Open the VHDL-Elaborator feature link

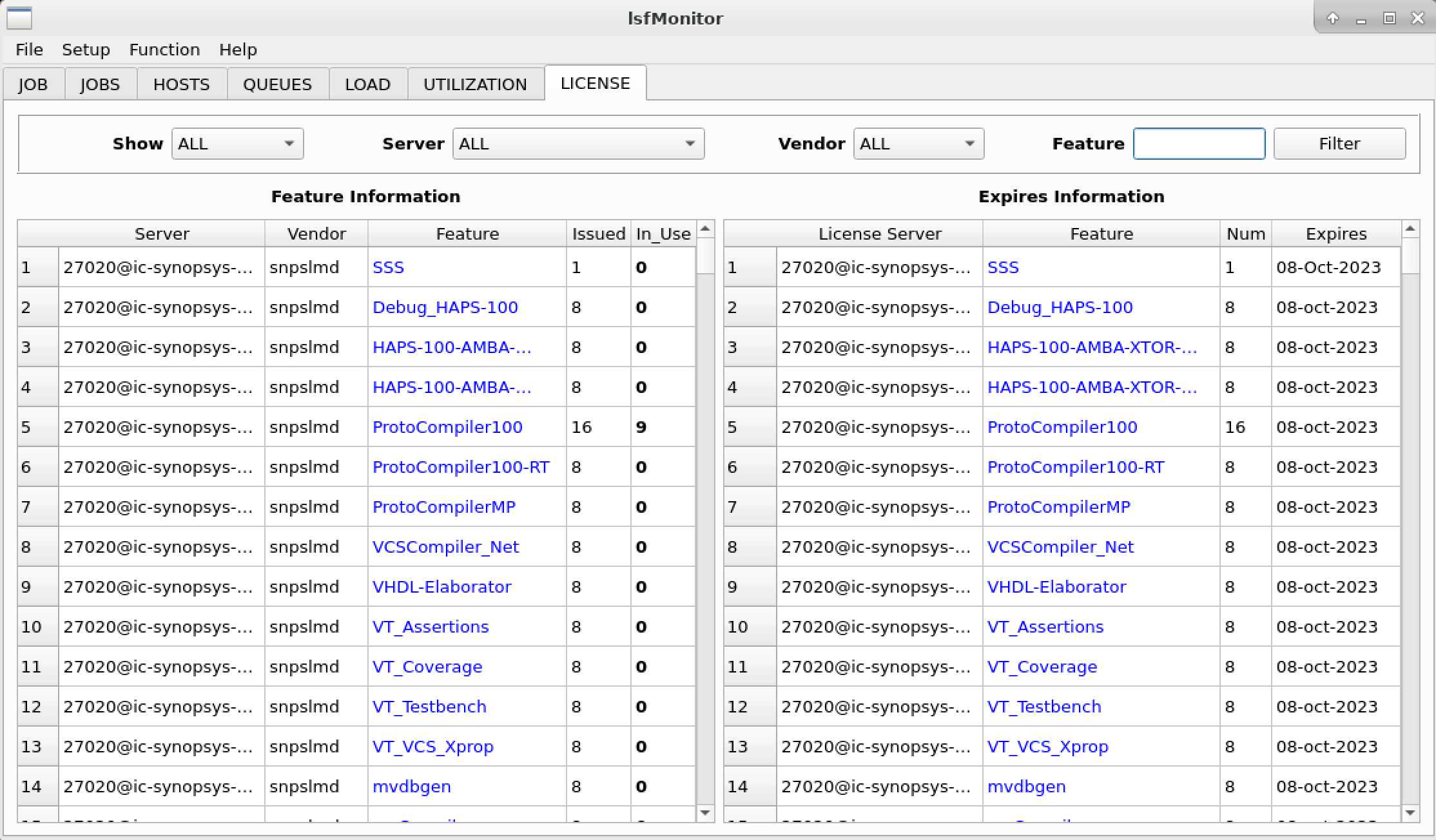[x=442, y=587]
